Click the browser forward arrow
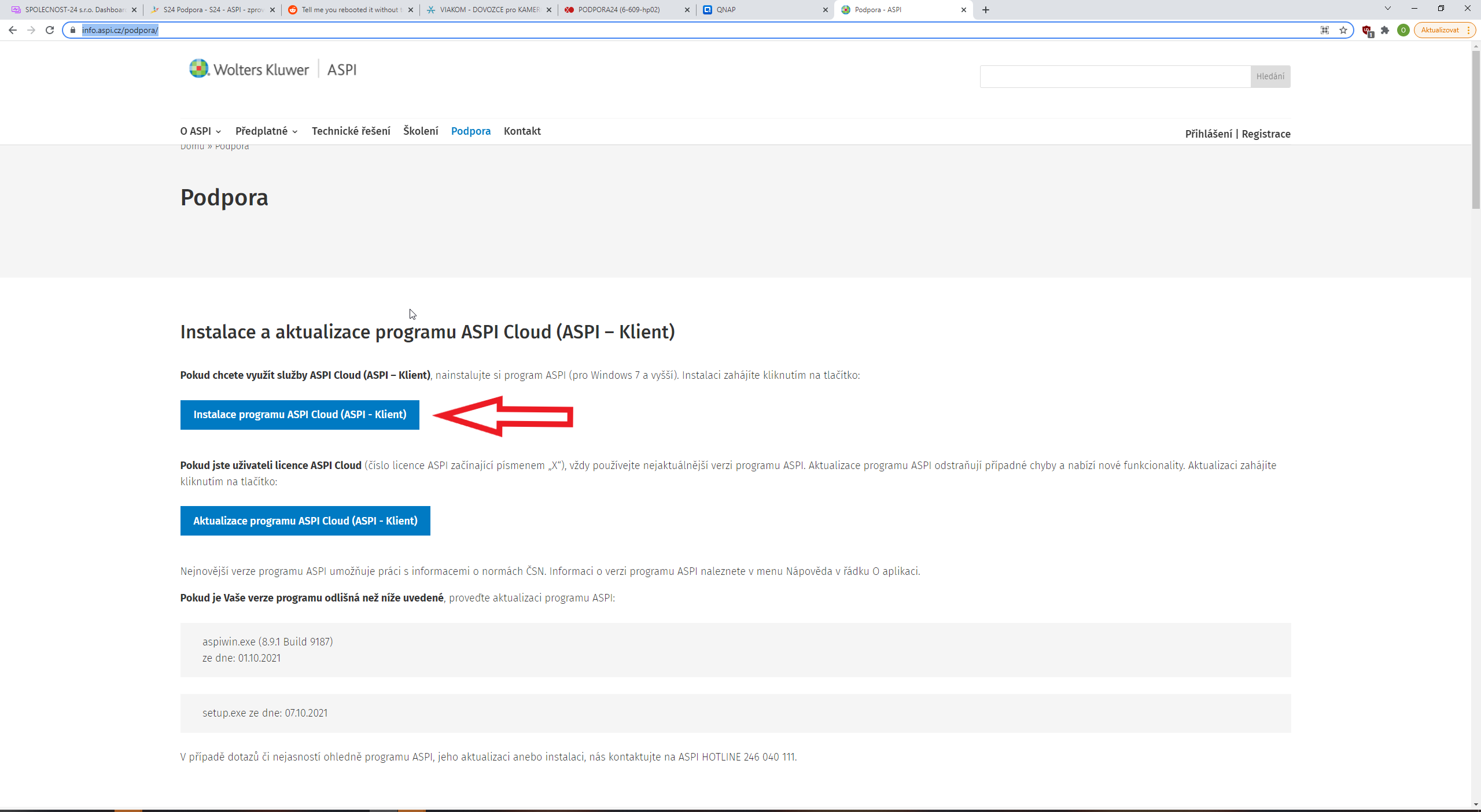Screen dimensions: 1481x812 tap(31, 30)
